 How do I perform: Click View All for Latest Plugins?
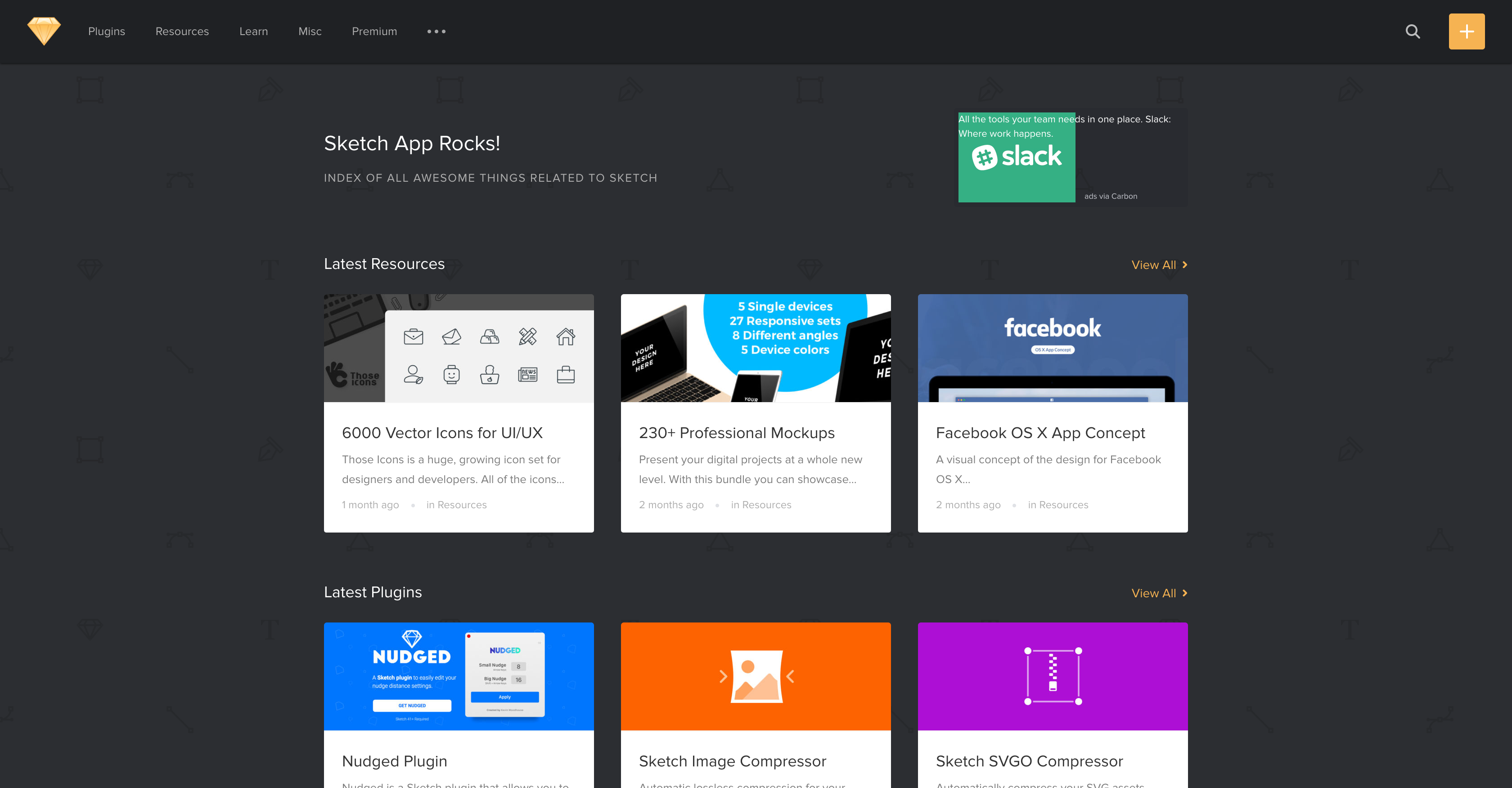click(1153, 593)
